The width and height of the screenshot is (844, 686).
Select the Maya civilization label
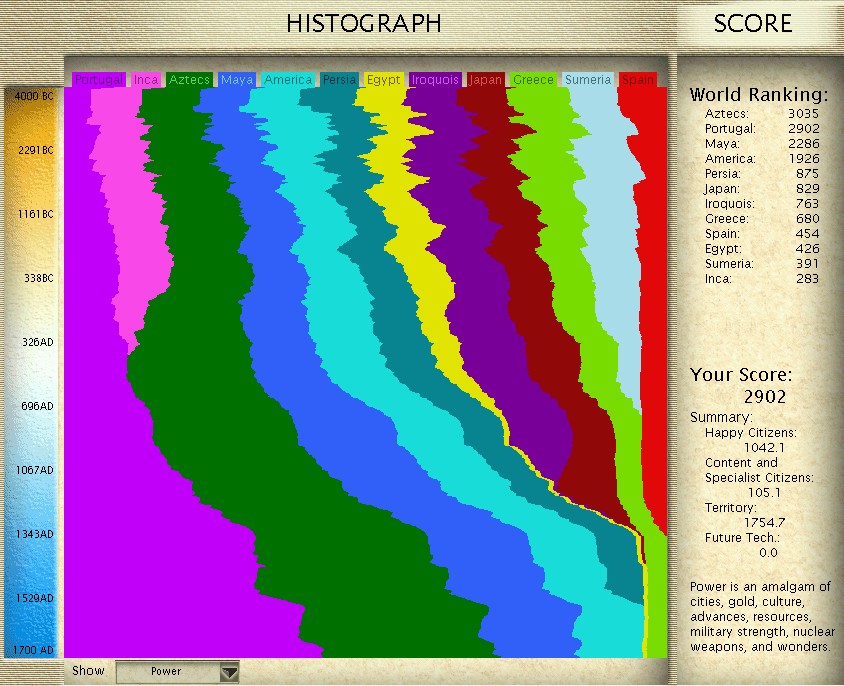point(237,80)
